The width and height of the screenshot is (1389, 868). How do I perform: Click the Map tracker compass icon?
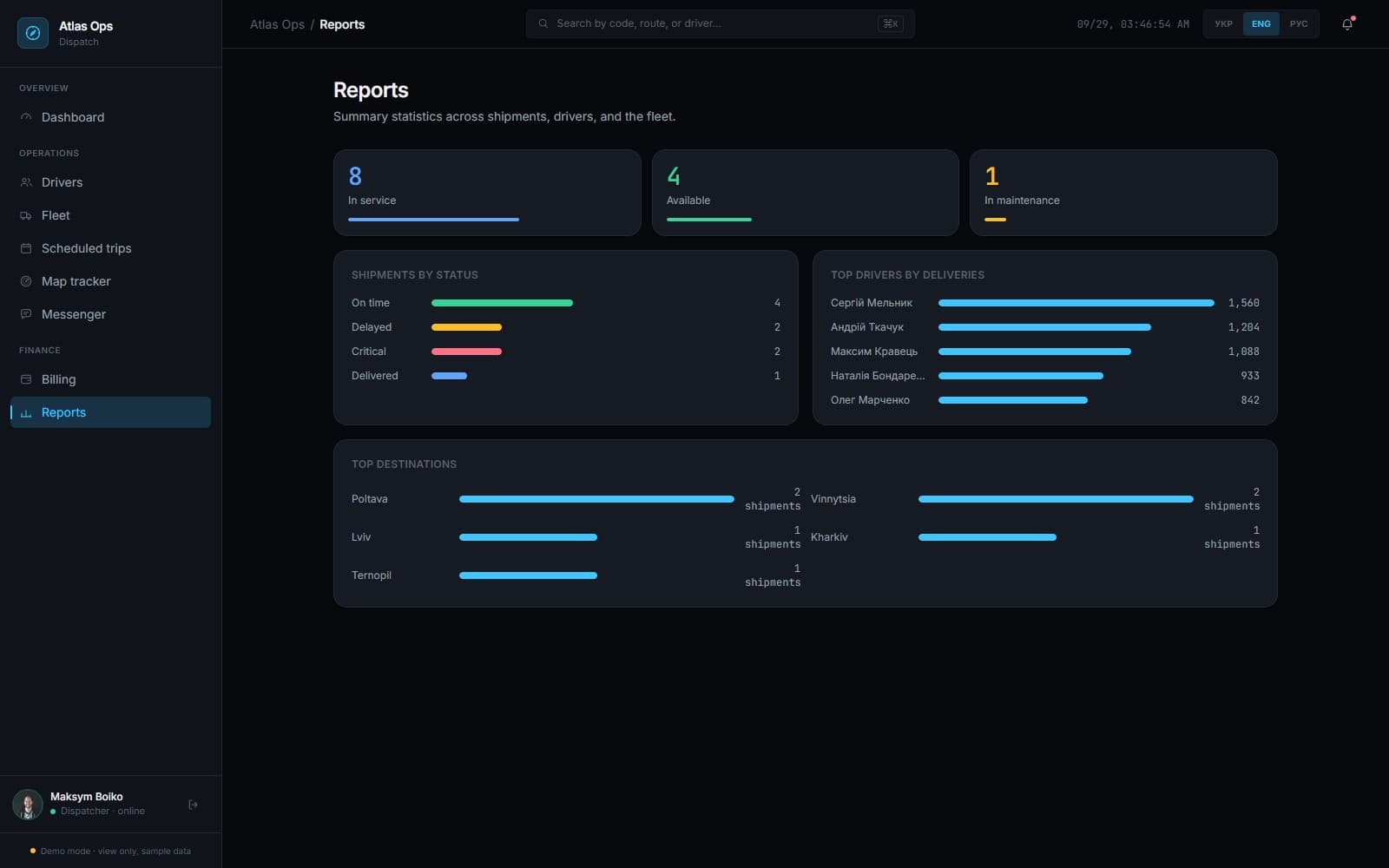coord(26,281)
